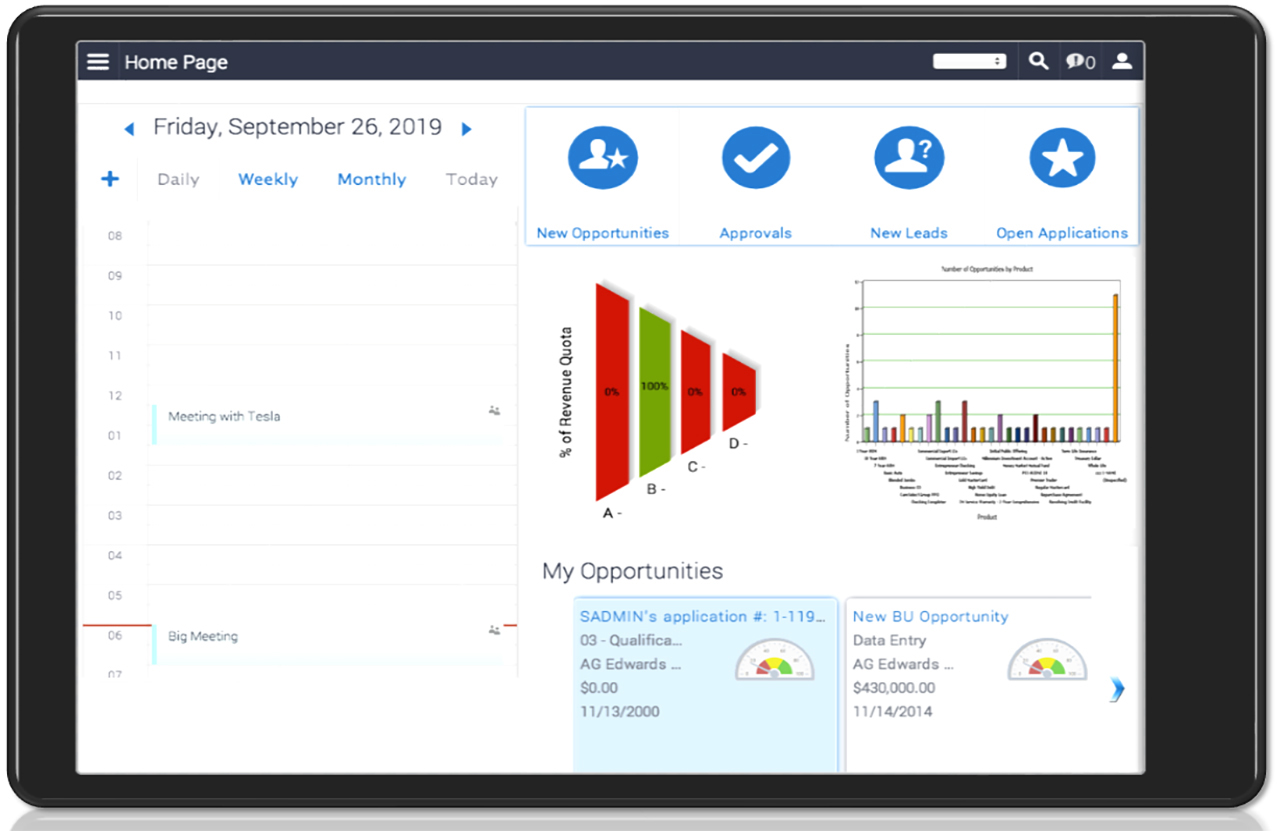The width and height of the screenshot is (1280, 831).
Task: Jump to Today in calendar
Action: click(x=472, y=180)
